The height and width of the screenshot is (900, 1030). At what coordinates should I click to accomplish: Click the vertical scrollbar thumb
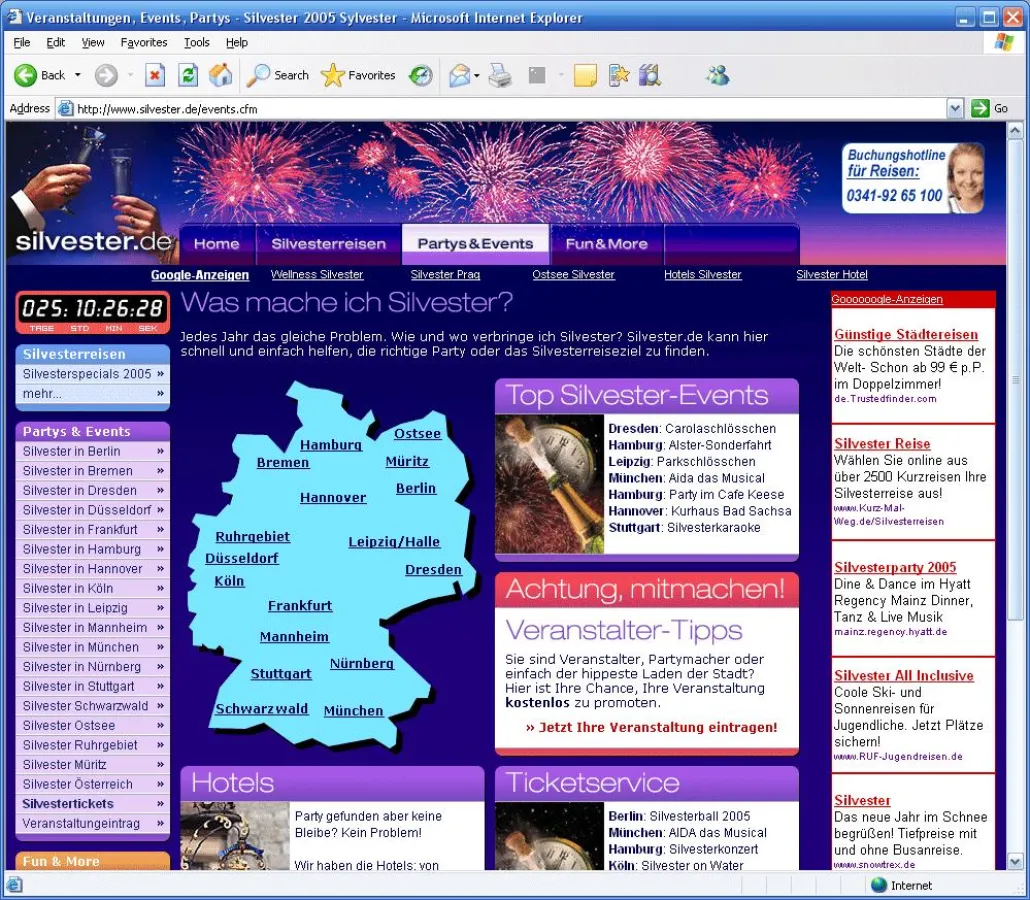[1014, 380]
